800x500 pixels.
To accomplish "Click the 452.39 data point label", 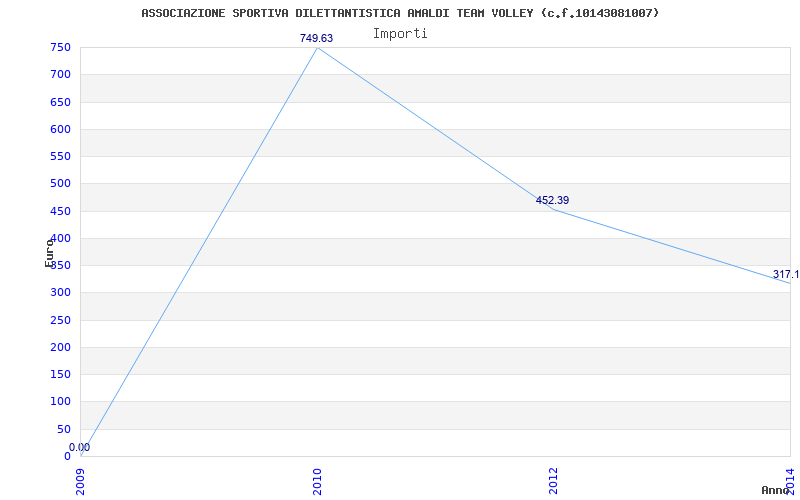I will (x=552, y=200).
